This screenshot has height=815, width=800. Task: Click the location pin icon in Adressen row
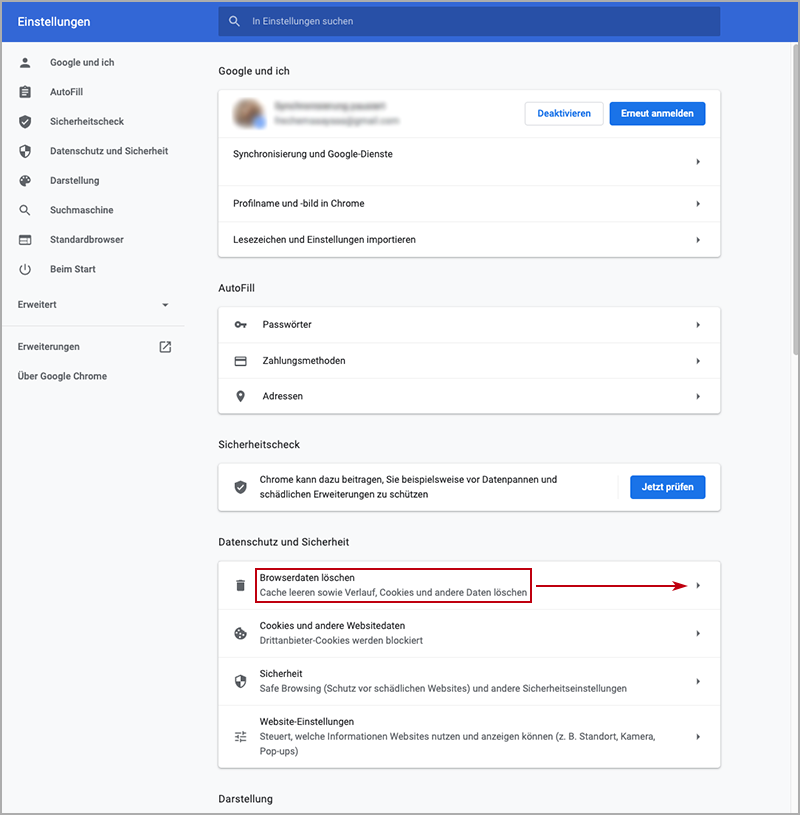240,396
